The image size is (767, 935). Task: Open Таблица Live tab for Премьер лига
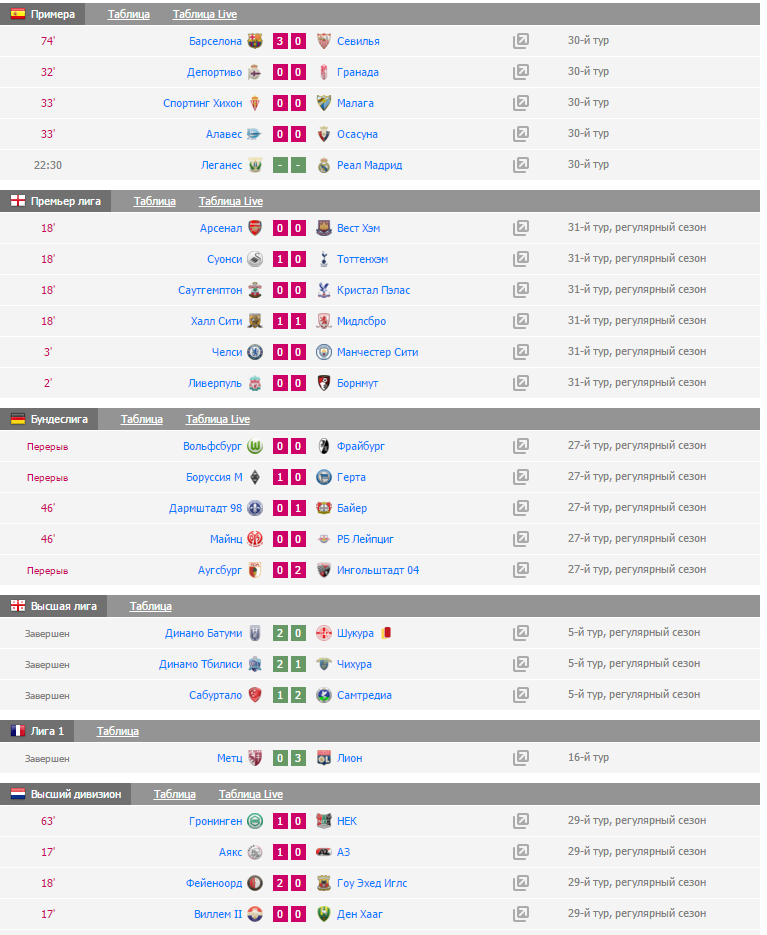click(x=230, y=201)
